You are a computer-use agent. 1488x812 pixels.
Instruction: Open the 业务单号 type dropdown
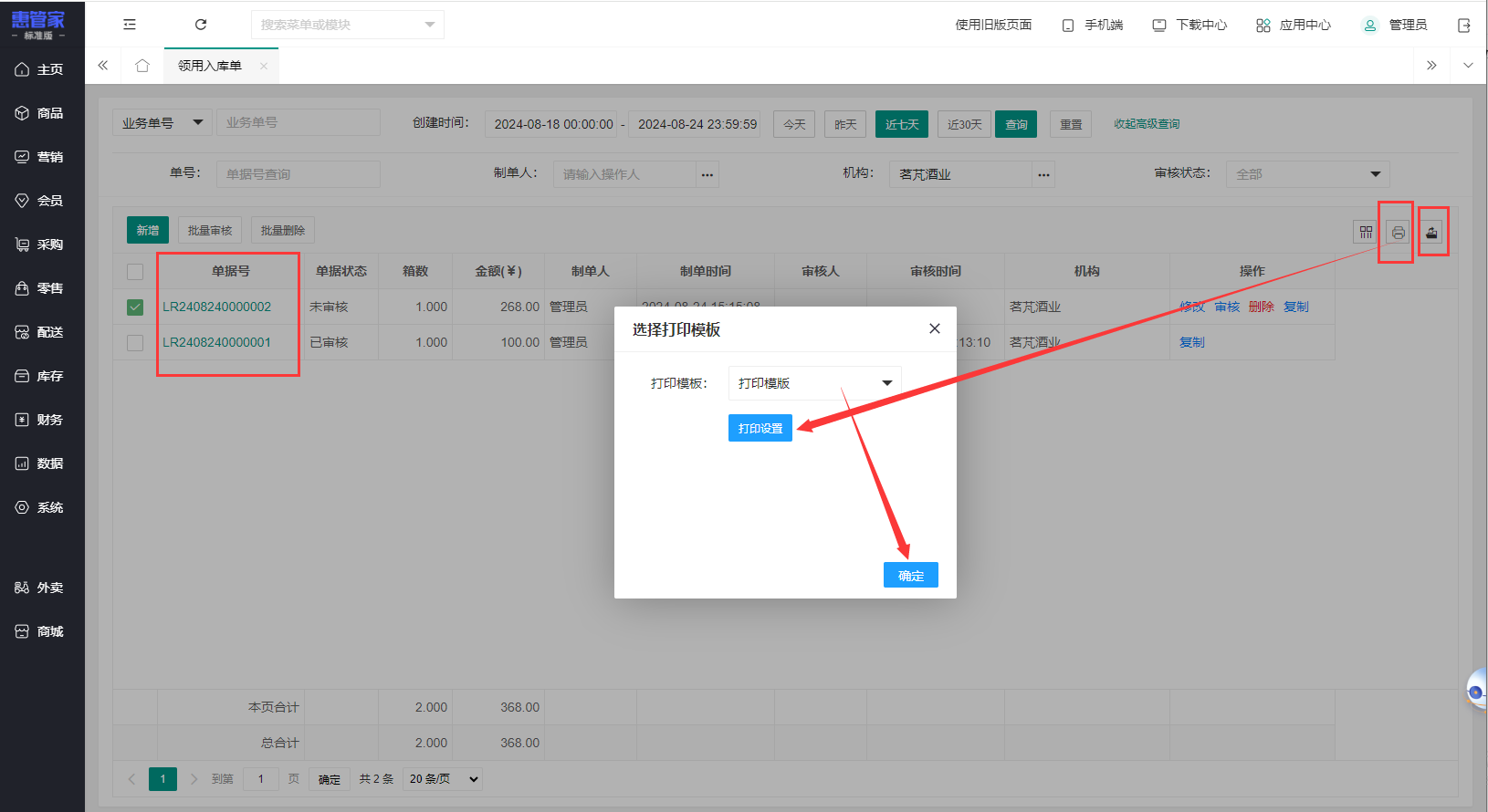click(162, 122)
